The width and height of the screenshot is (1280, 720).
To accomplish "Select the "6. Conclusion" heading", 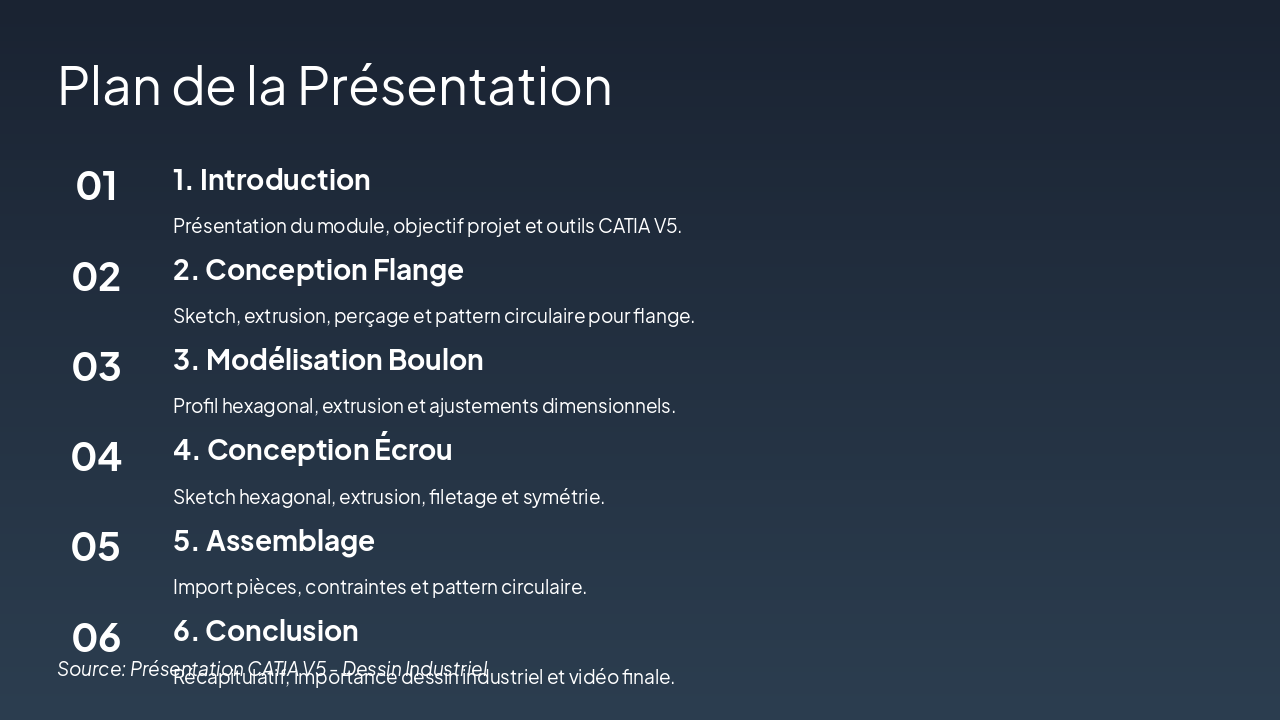I will pyautogui.click(x=265, y=631).
